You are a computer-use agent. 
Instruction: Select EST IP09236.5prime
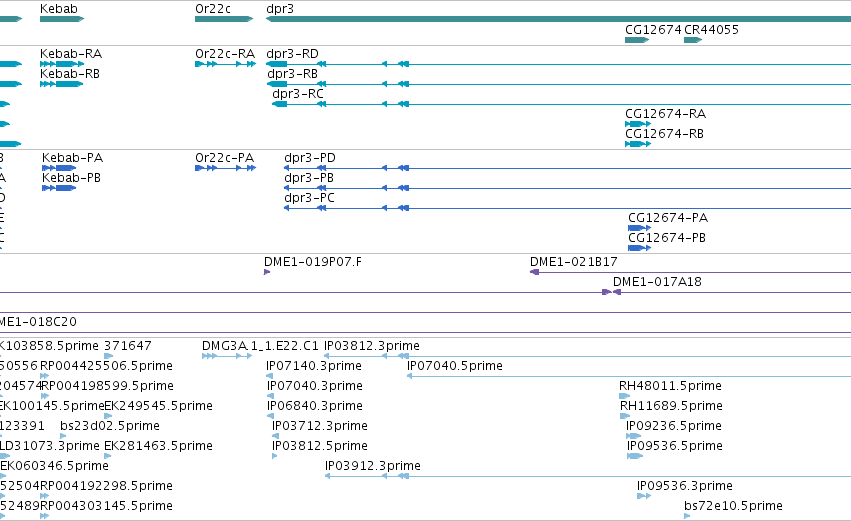633,436
